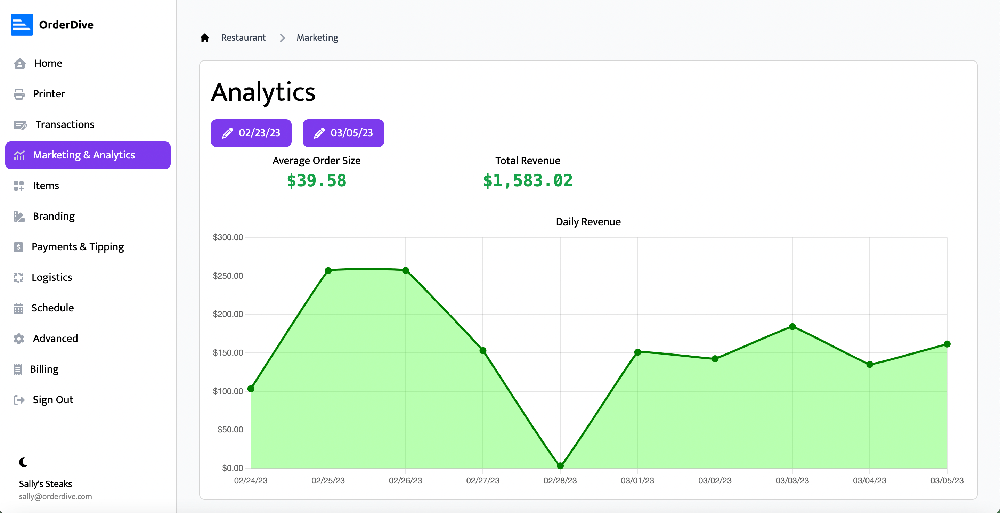Viewport: 1000px width, 513px height.
Task: Click the Advanced gear icon
Action: pos(19,339)
